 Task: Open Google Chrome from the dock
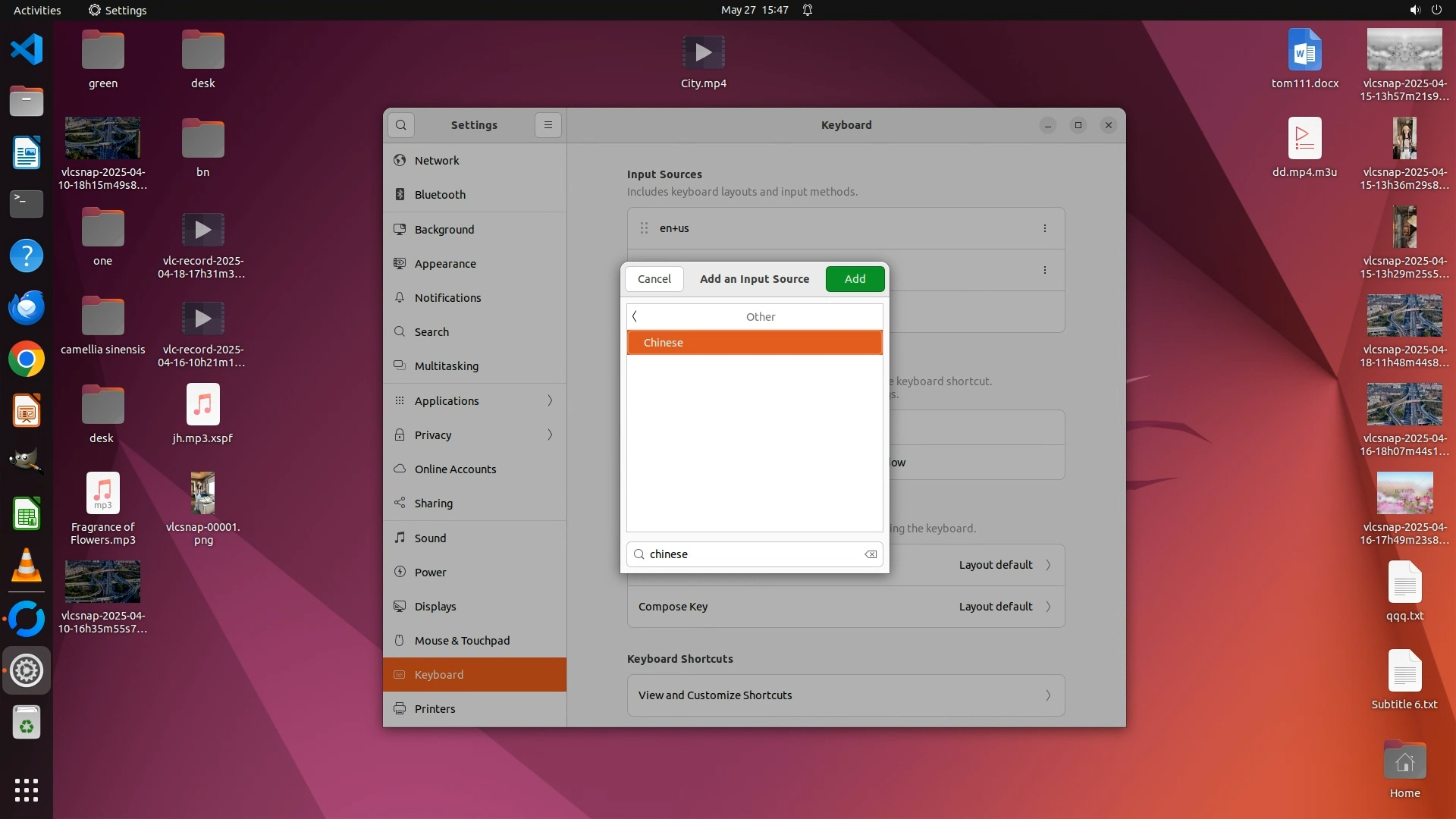click(27, 359)
